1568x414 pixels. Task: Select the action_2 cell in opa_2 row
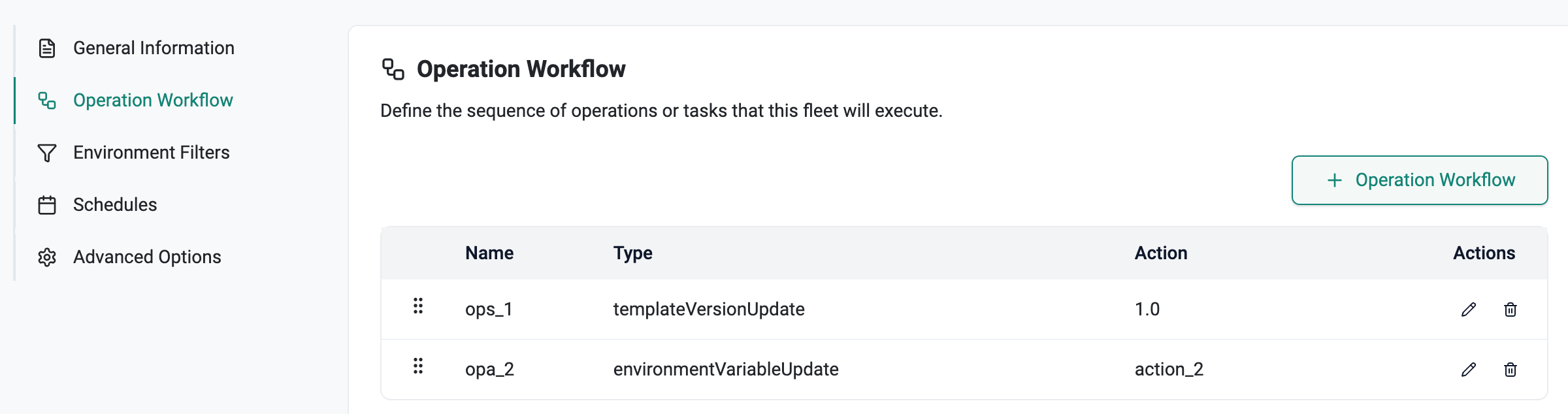tap(1169, 370)
